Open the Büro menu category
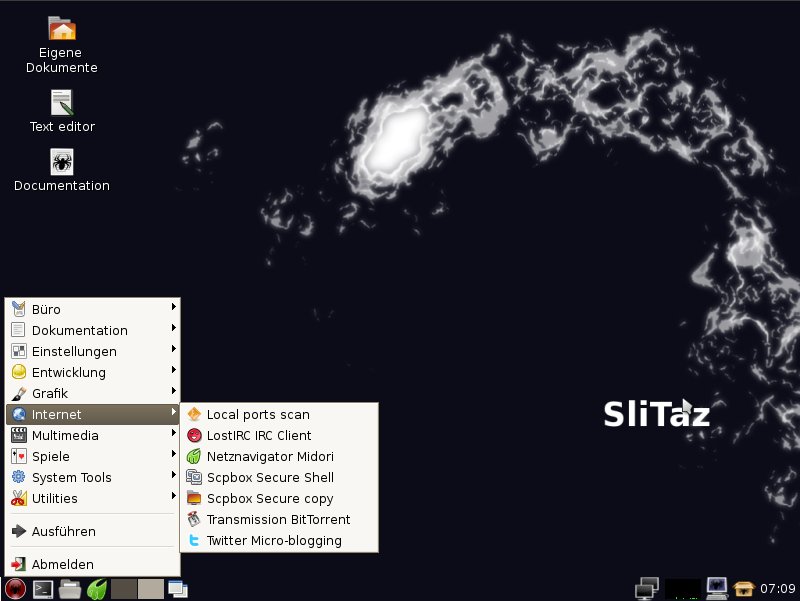Image resolution: width=800 pixels, height=601 pixels. (93, 309)
